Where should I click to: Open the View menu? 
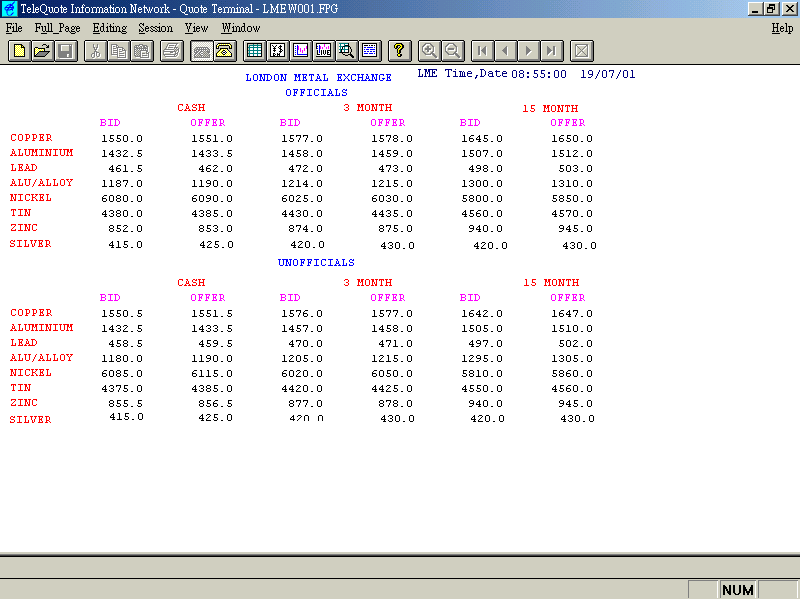click(x=196, y=28)
